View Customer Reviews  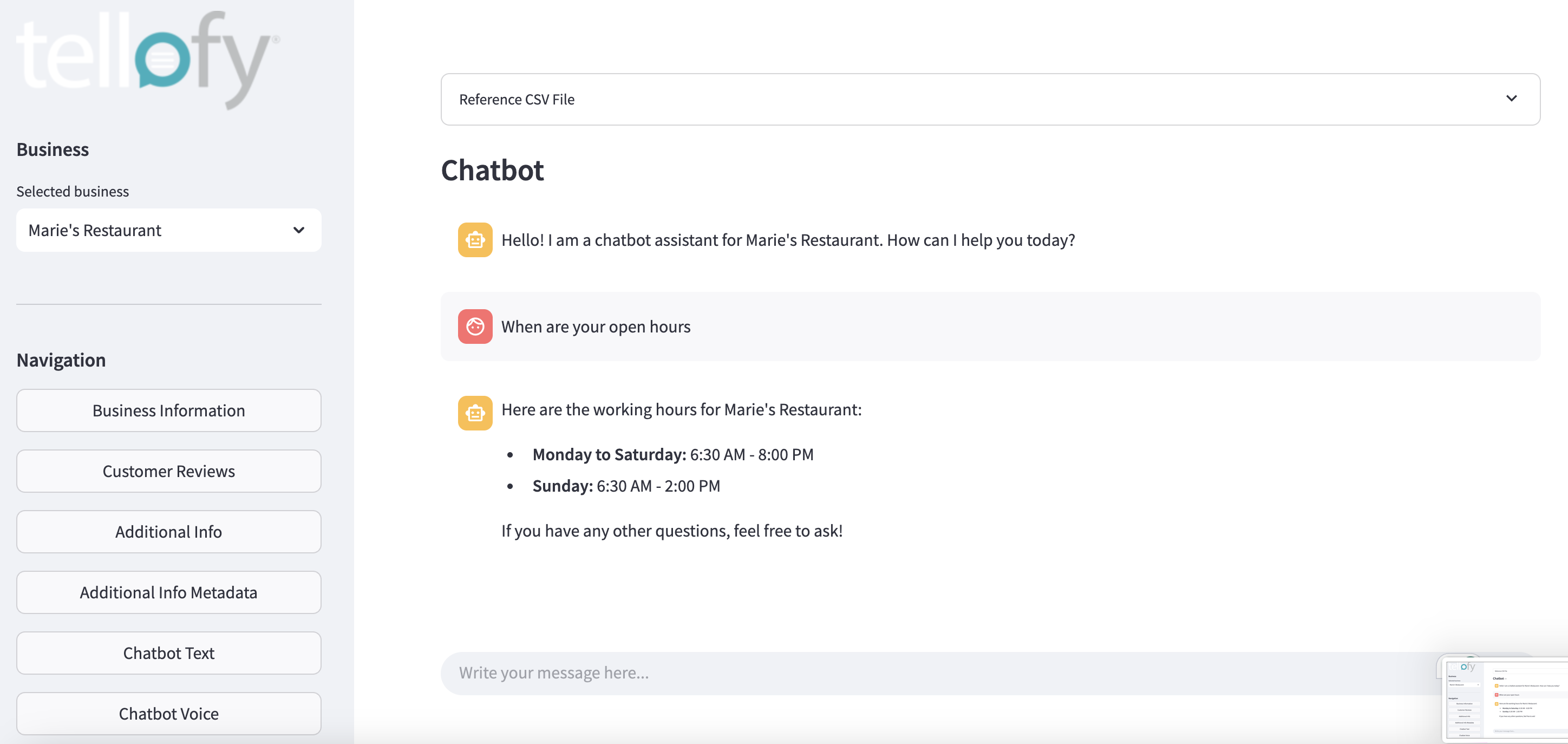(x=168, y=471)
